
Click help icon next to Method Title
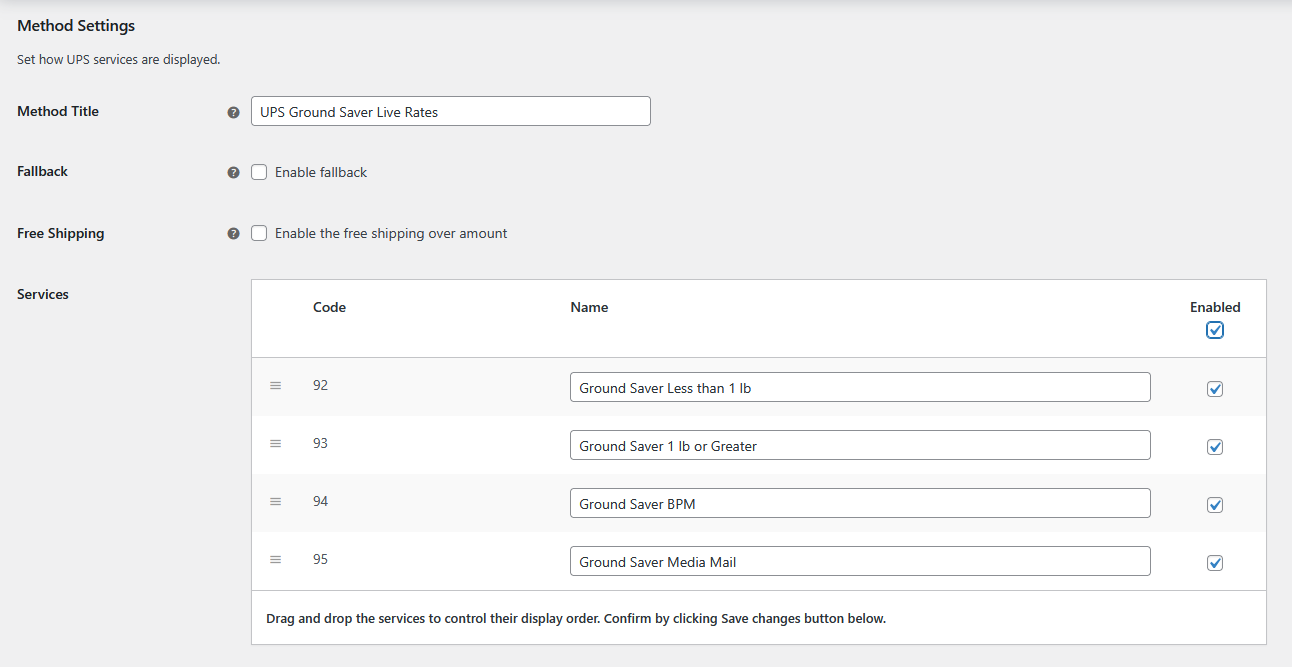pos(233,112)
